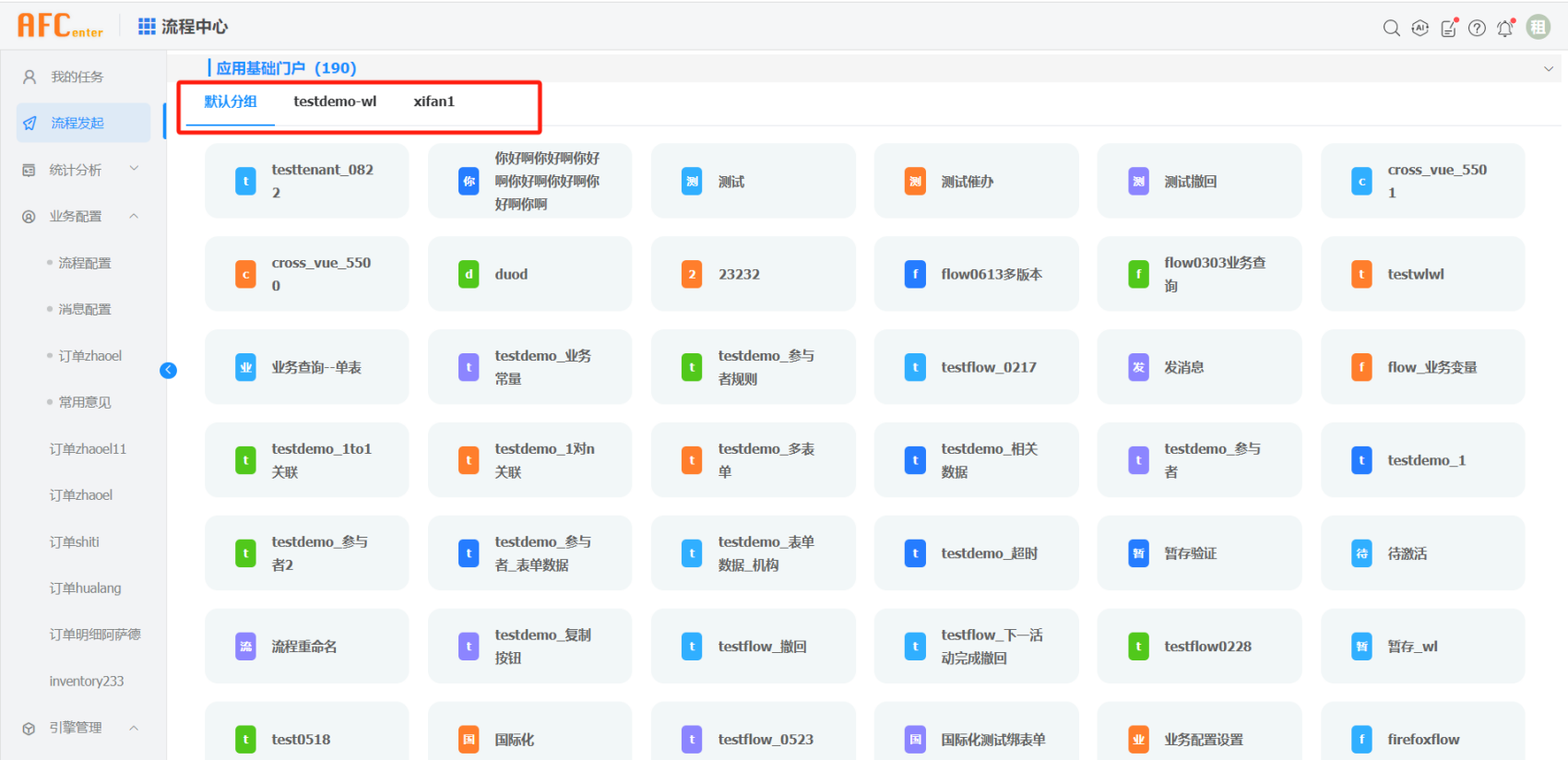The width and height of the screenshot is (1568, 760).
Task: Select the xifan1 group tab
Action: (x=434, y=101)
